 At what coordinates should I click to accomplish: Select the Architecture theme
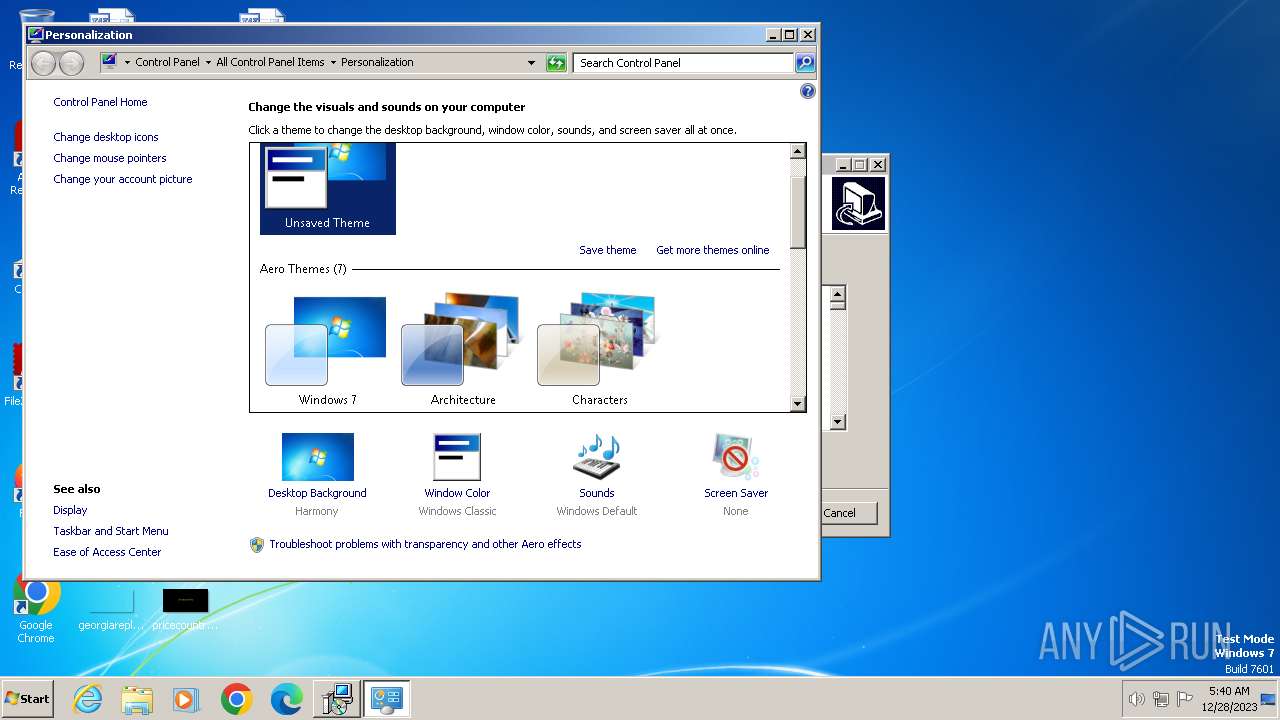point(463,350)
